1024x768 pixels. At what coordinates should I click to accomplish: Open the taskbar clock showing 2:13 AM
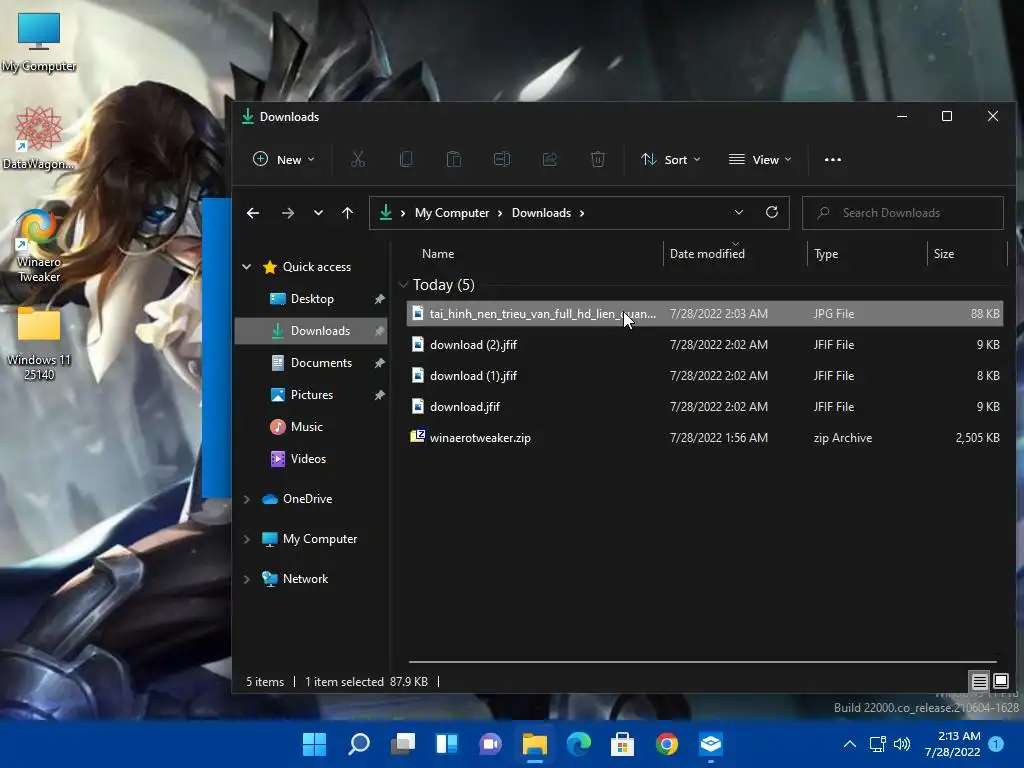coord(952,744)
